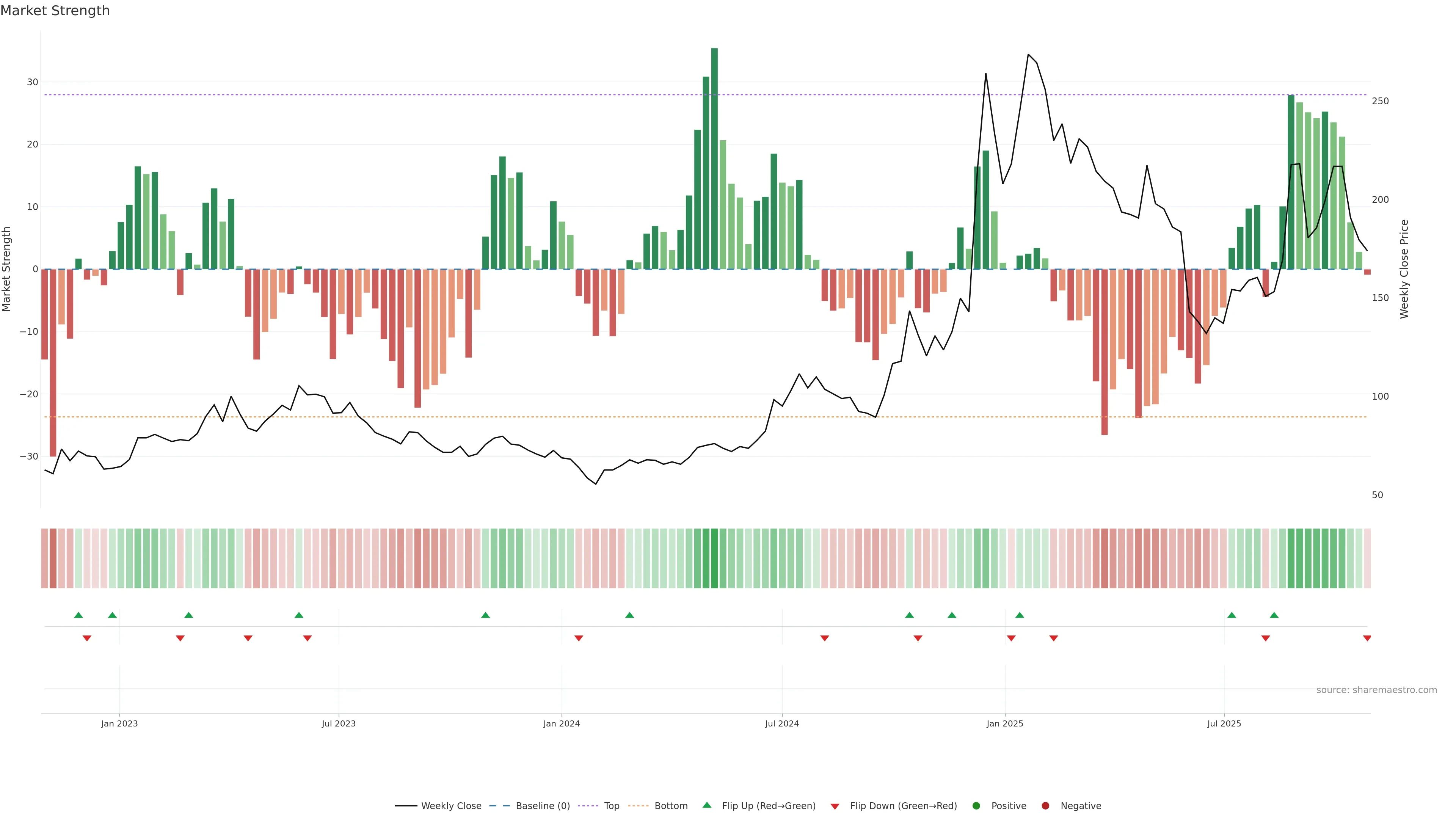Click the Jan 2024 x-axis label
1456x819 pixels.
point(561,723)
